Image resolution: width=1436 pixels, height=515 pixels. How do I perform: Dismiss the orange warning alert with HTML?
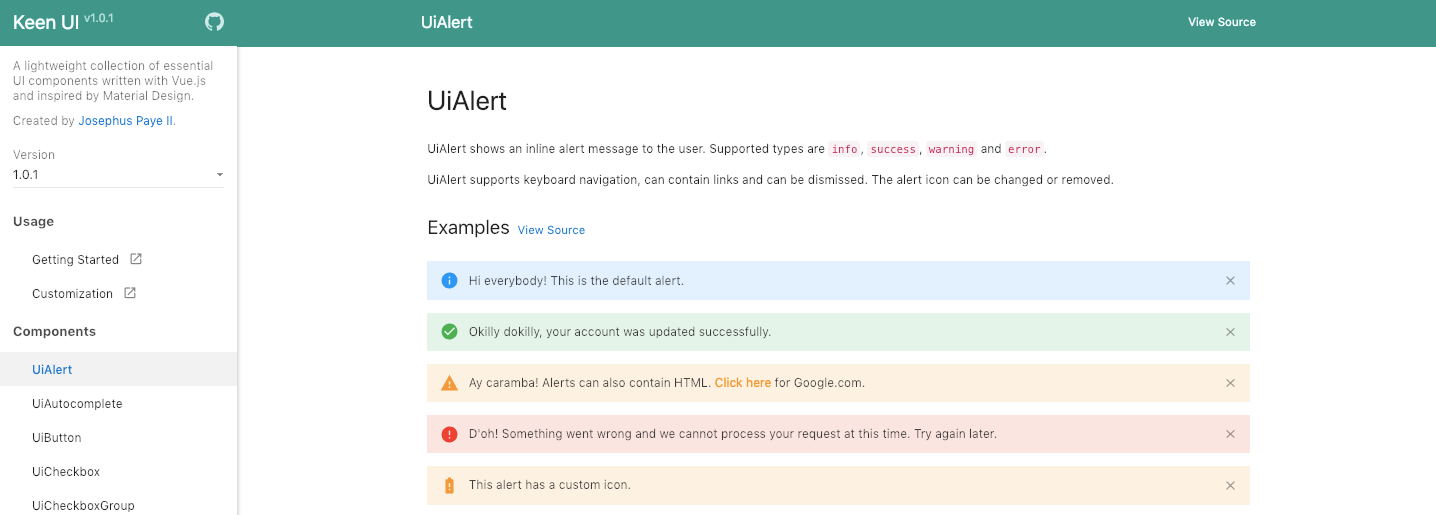[x=1230, y=383]
